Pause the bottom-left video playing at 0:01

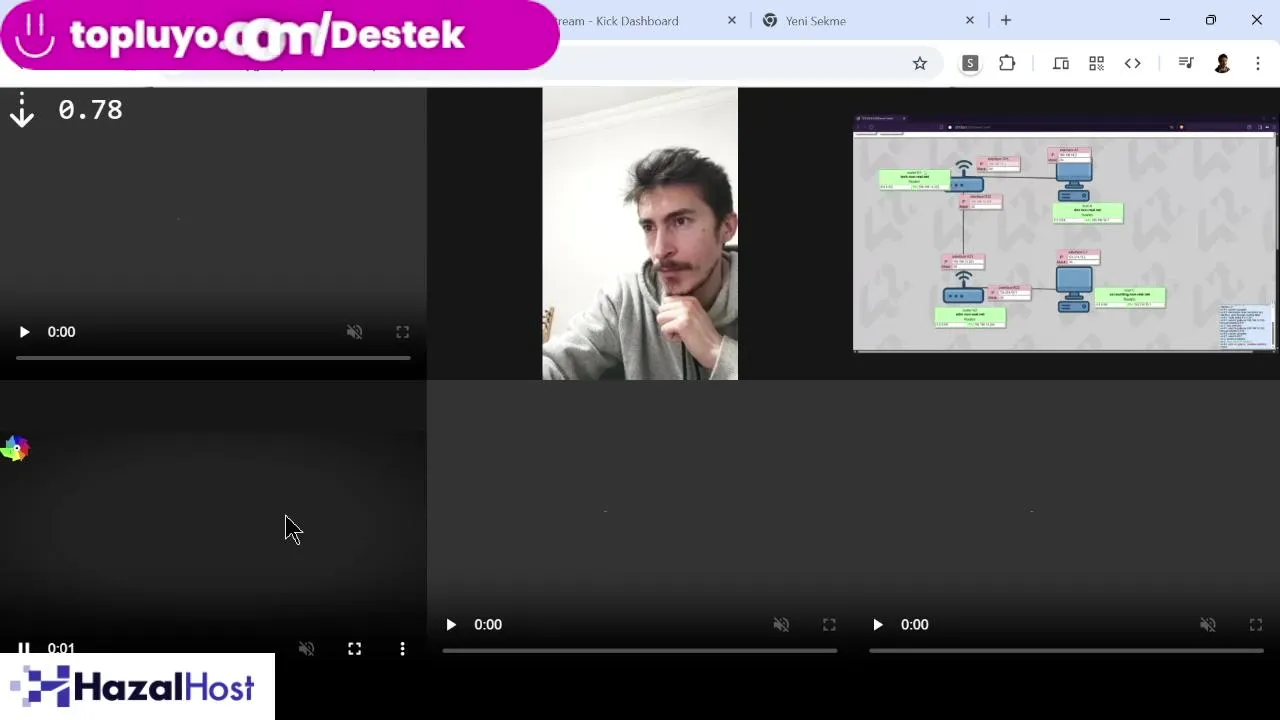click(24, 648)
